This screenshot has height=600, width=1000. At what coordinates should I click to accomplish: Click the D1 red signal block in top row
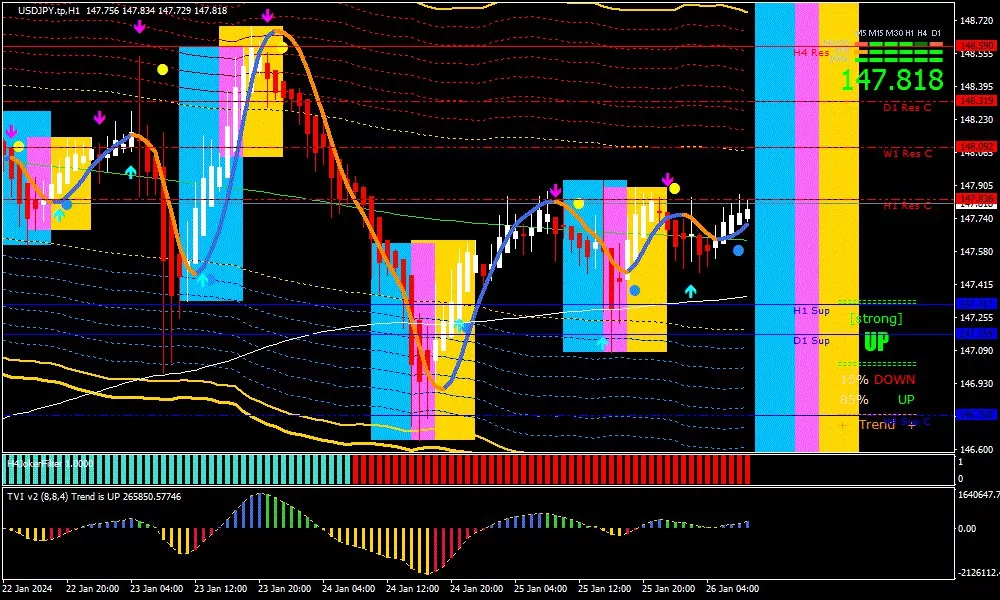[x=936, y=45]
